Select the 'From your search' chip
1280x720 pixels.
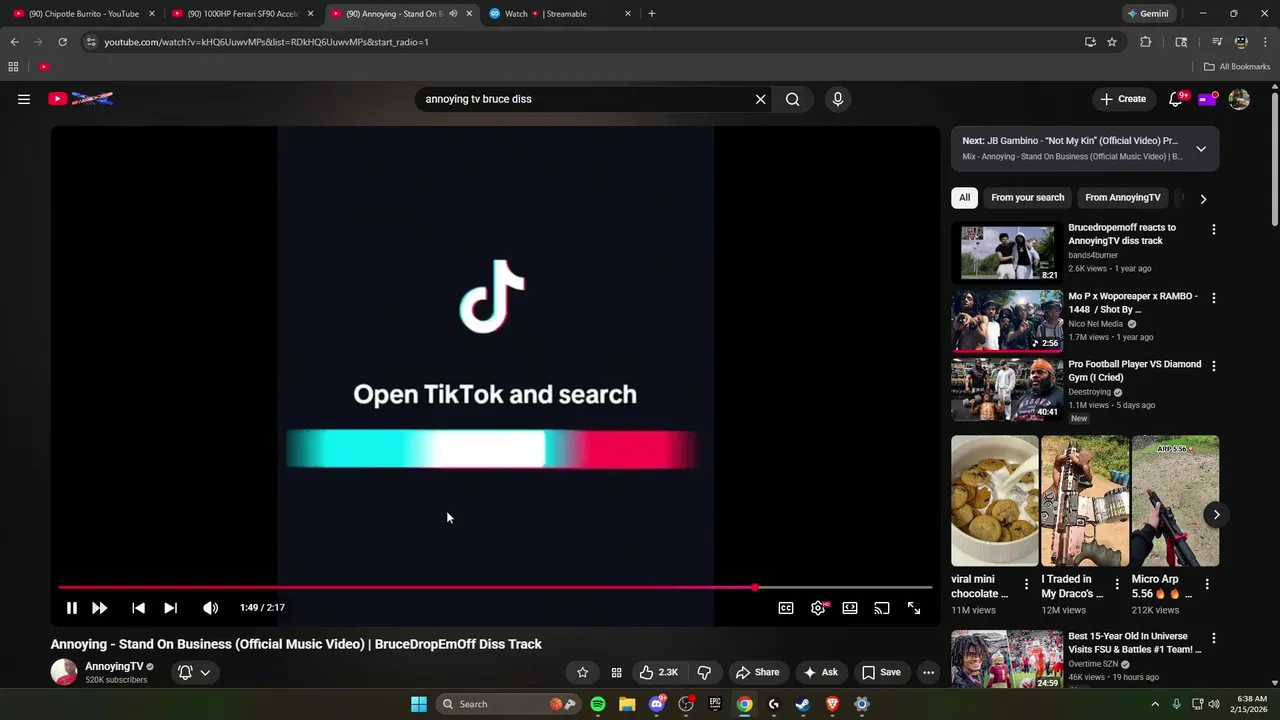(x=1027, y=198)
